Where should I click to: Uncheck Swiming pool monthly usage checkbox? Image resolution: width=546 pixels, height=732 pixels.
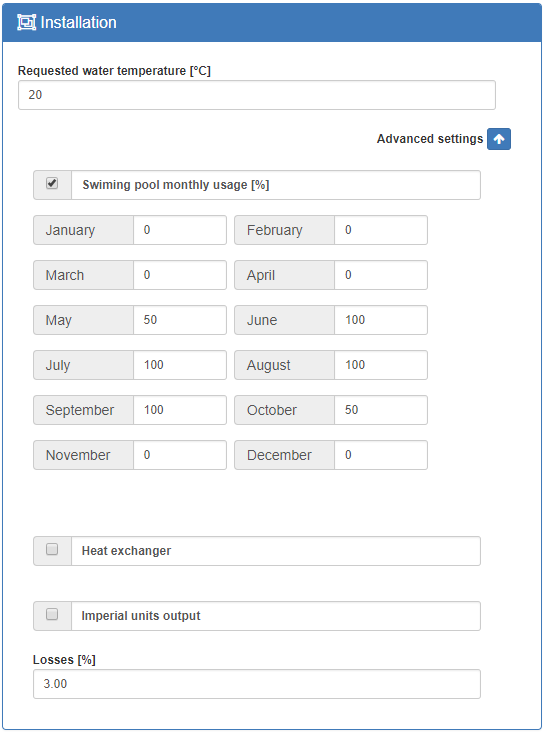point(52,183)
